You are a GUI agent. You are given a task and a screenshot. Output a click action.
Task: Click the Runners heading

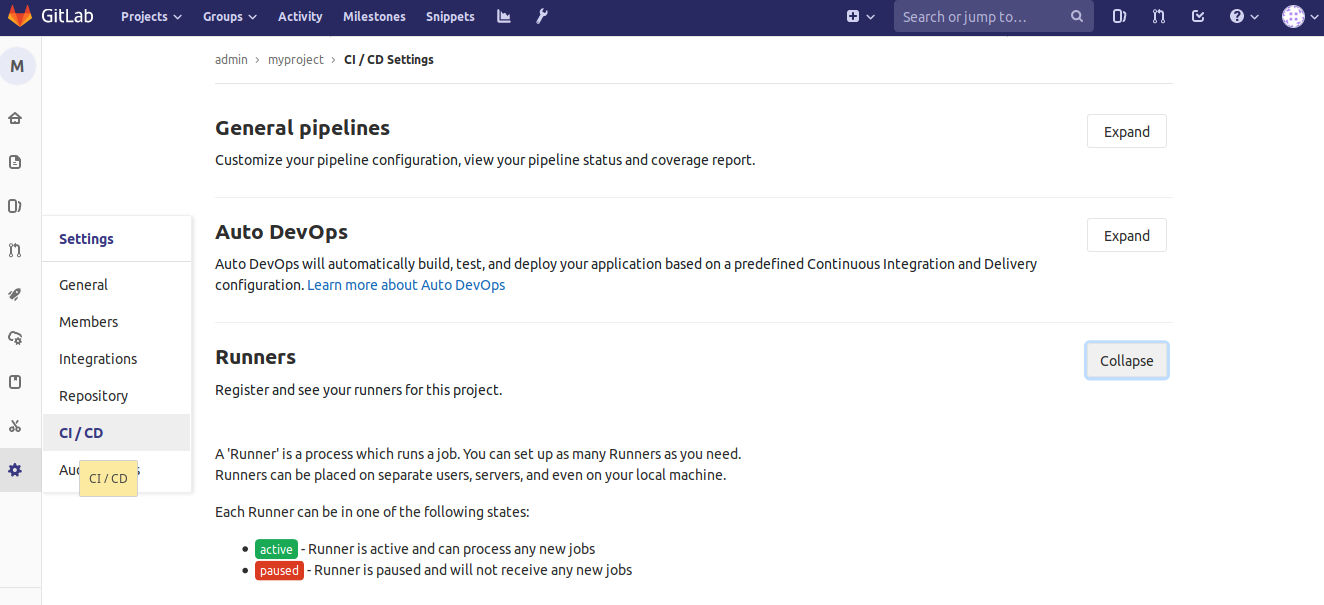point(255,357)
